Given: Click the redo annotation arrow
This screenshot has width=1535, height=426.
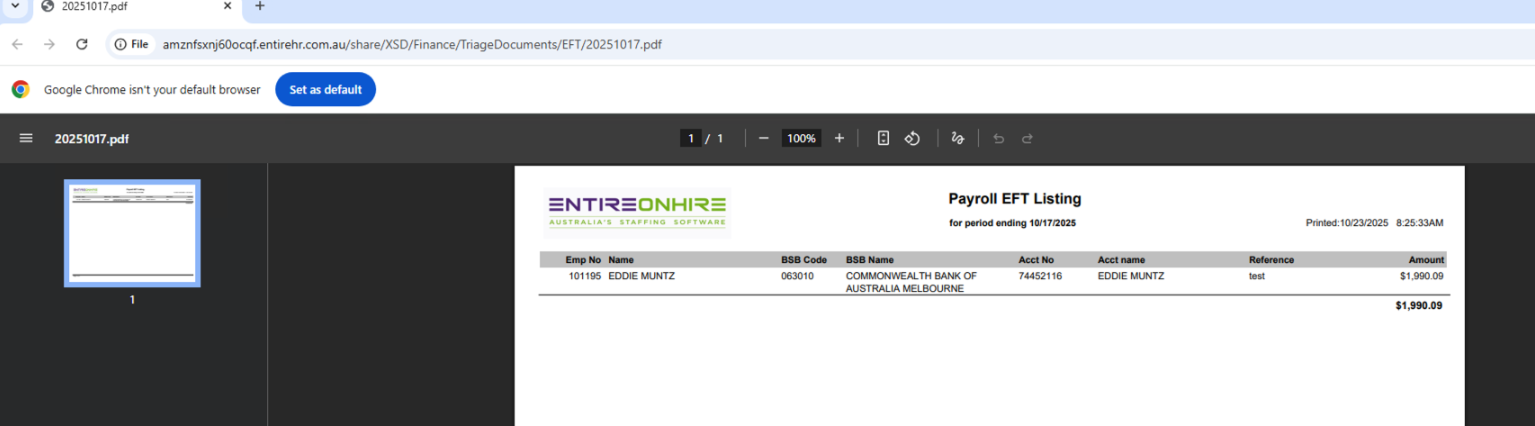Looking at the screenshot, I should [1027, 139].
